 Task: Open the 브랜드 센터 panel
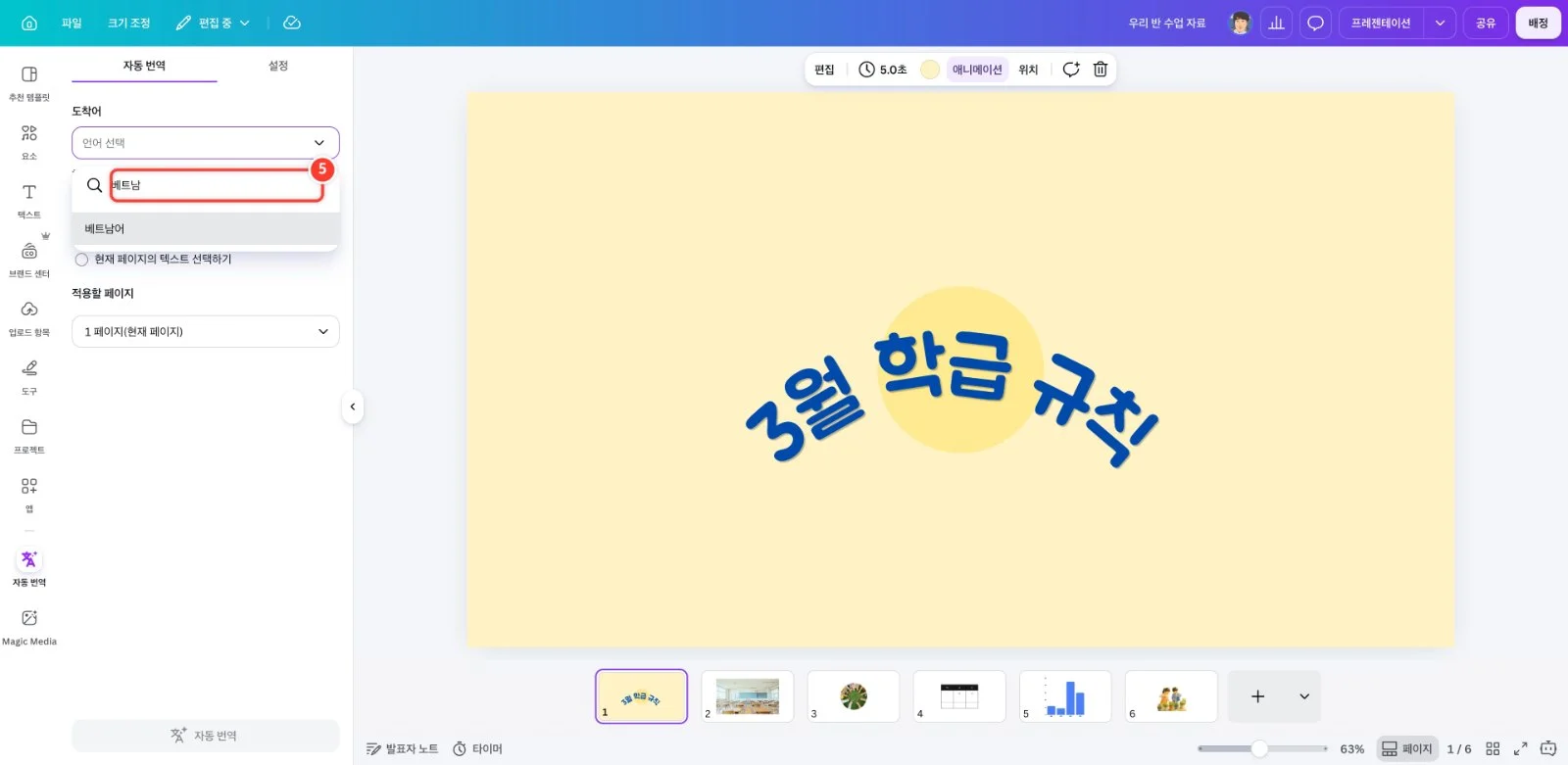(29, 260)
